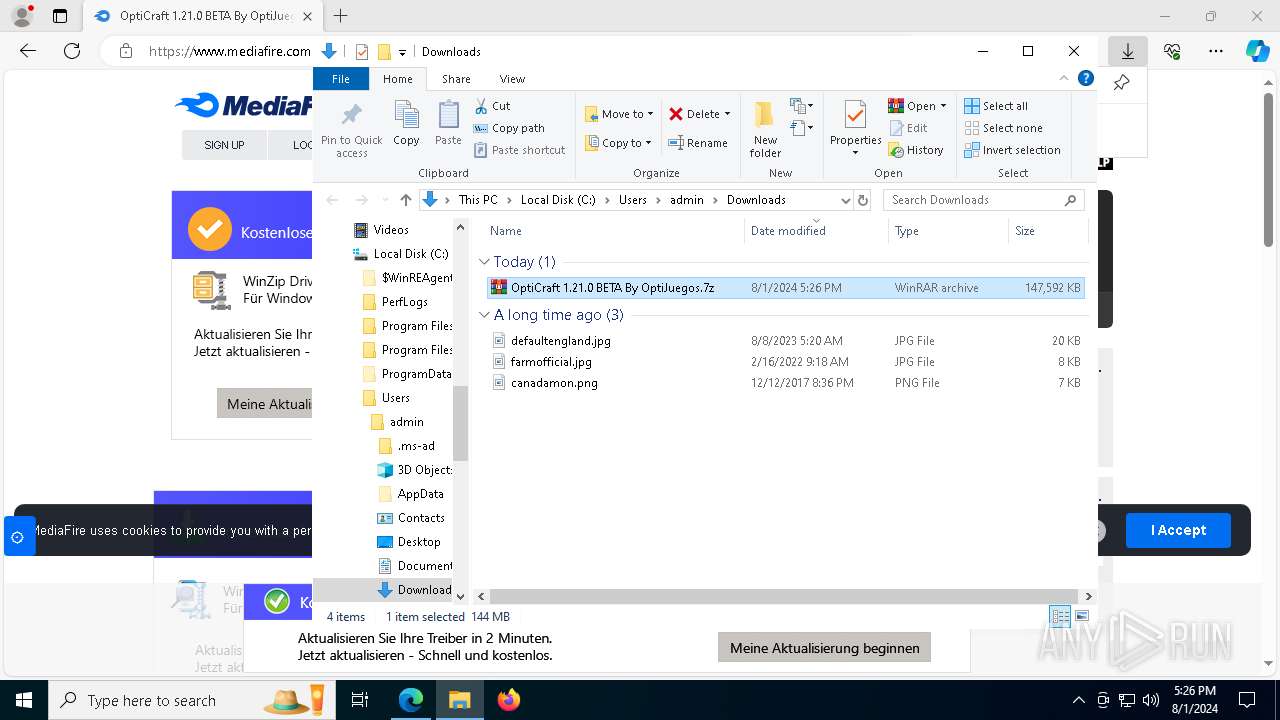The height and width of the screenshot is (720, 1280).
Task: Create a New folder
Action: 765,129
